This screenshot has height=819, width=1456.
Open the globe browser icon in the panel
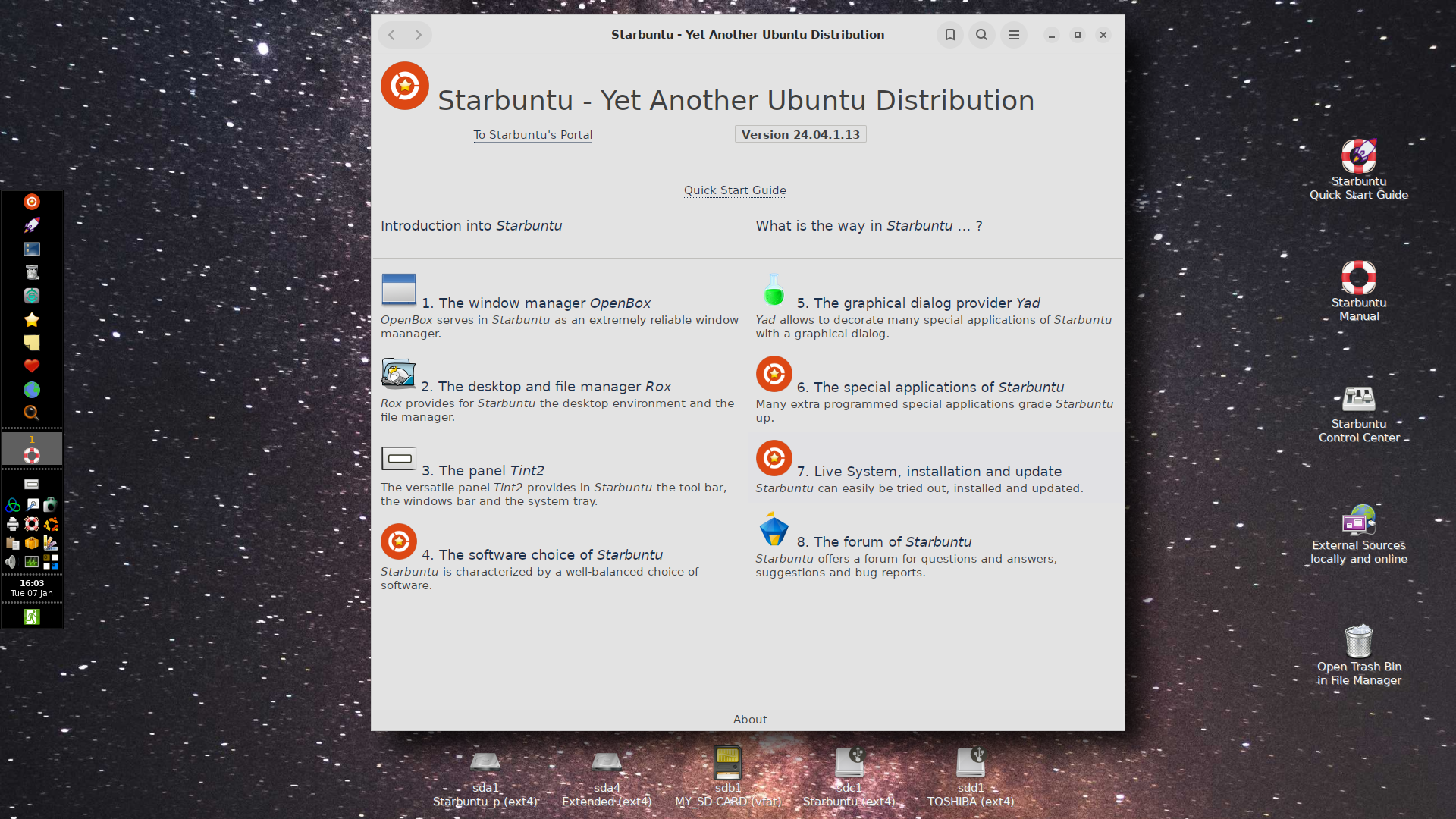32,390
